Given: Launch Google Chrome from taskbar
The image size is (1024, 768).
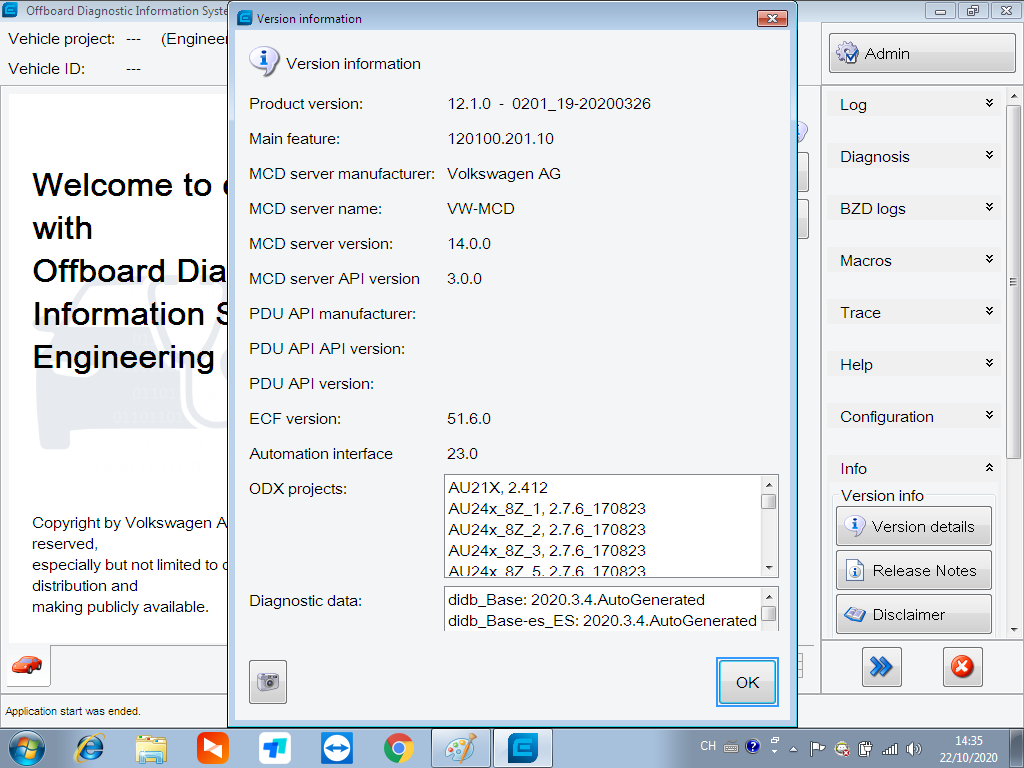Looking at the screenshot, I should tap(399, 748).
